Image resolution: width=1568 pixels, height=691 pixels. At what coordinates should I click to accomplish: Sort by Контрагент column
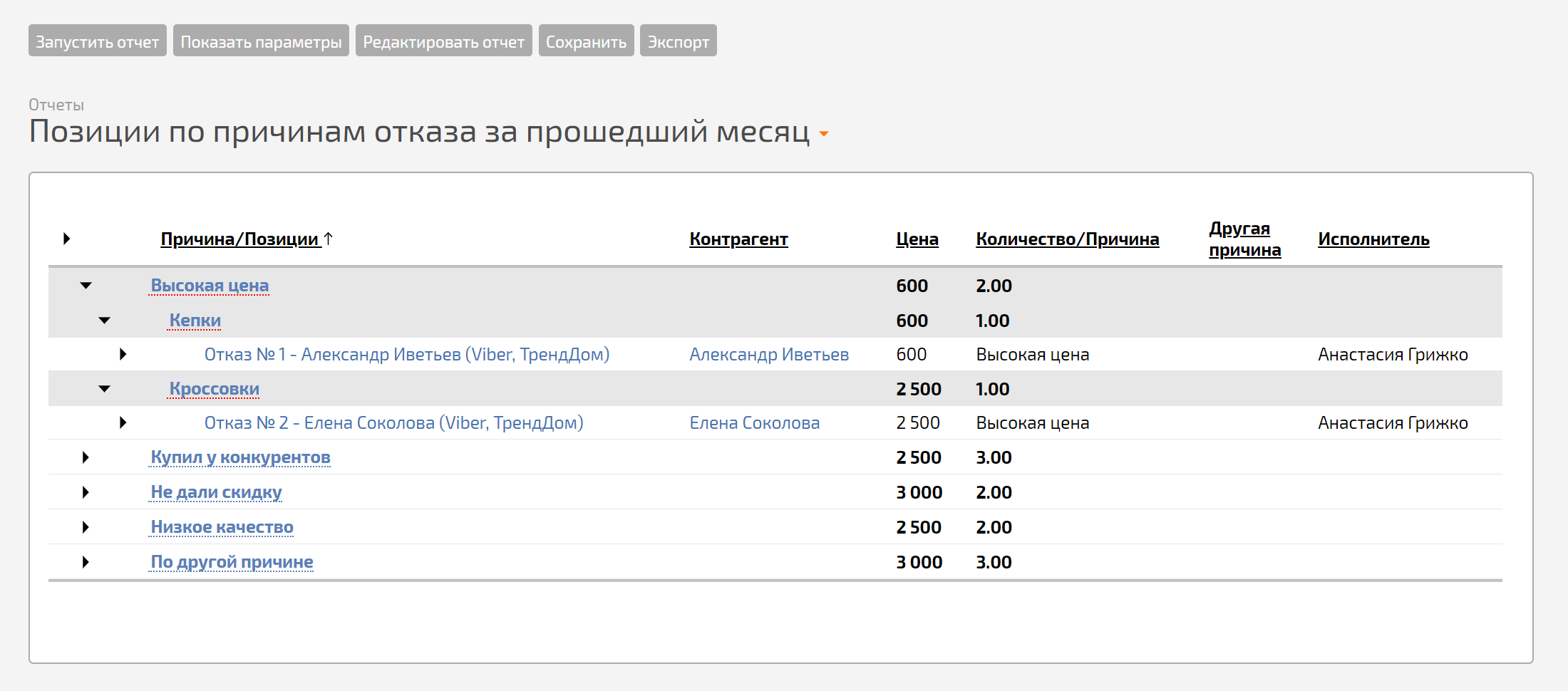coord(738,239)
